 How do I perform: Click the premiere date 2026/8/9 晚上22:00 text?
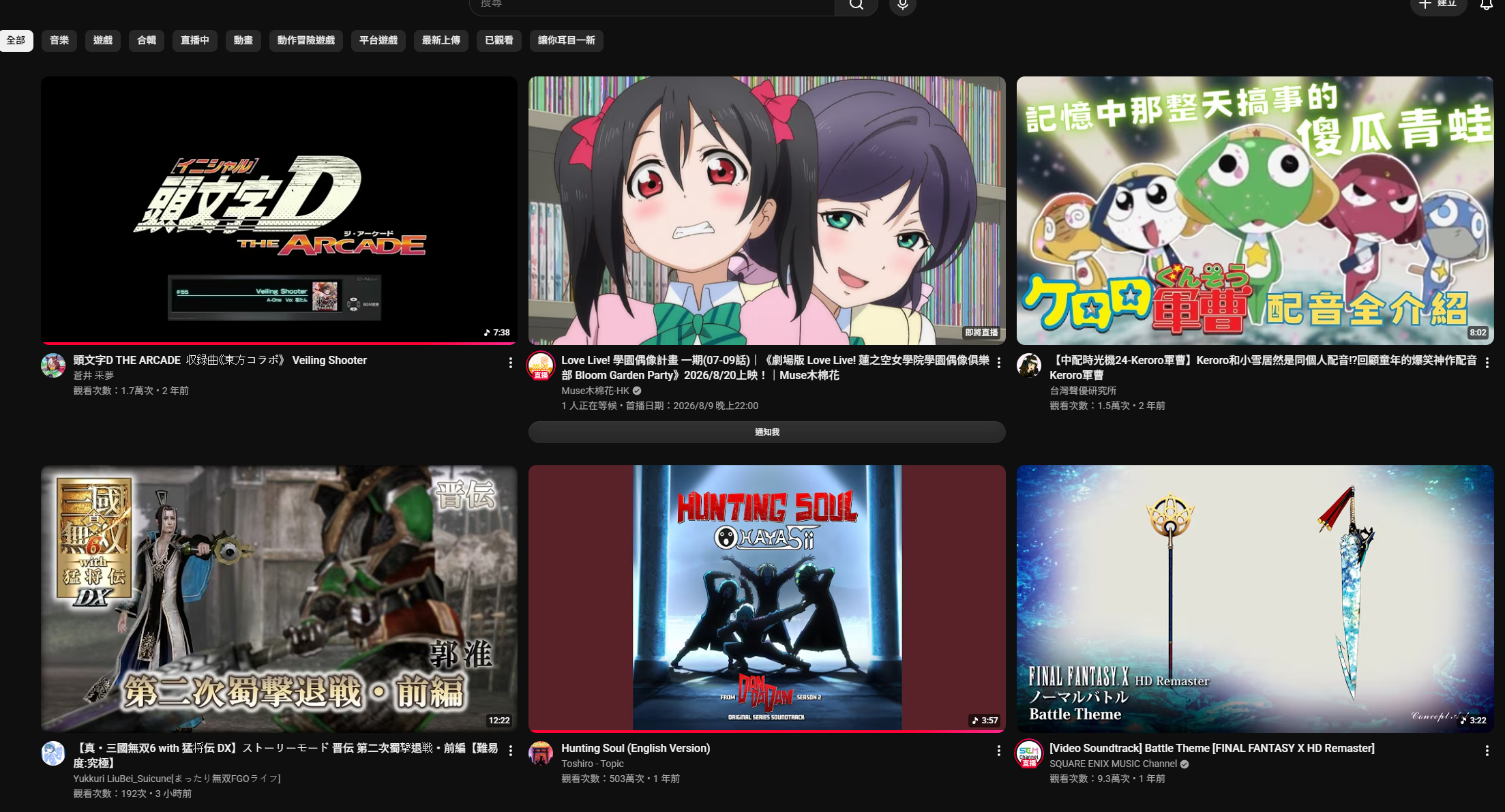pos(716,406)
